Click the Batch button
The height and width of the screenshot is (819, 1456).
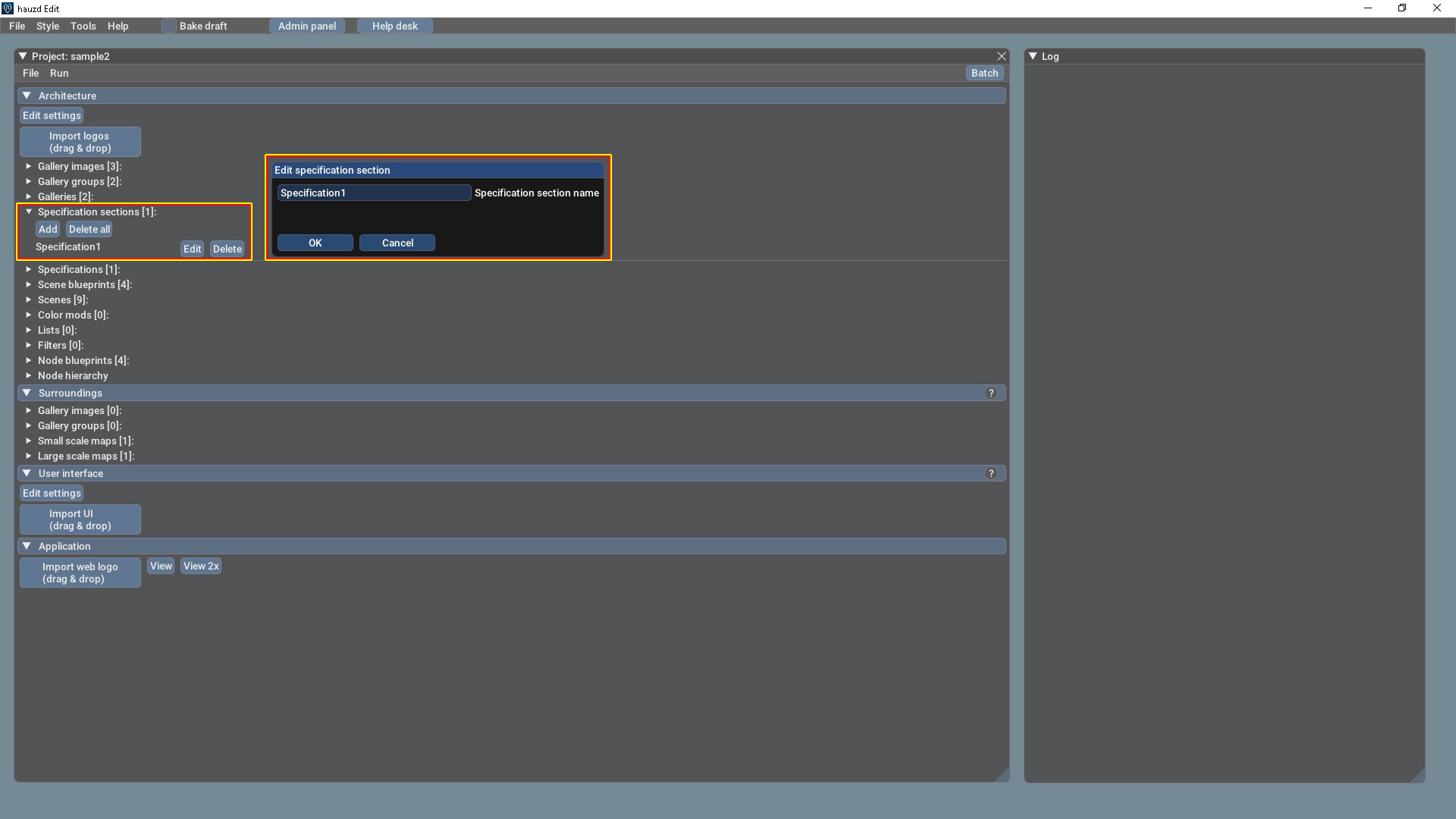click(x=984, y=73)
